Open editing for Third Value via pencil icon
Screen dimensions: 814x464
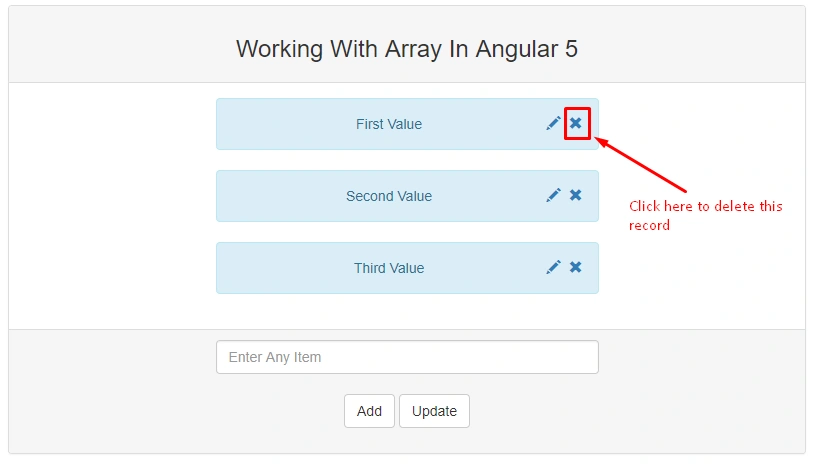click(x=553, y=267)
